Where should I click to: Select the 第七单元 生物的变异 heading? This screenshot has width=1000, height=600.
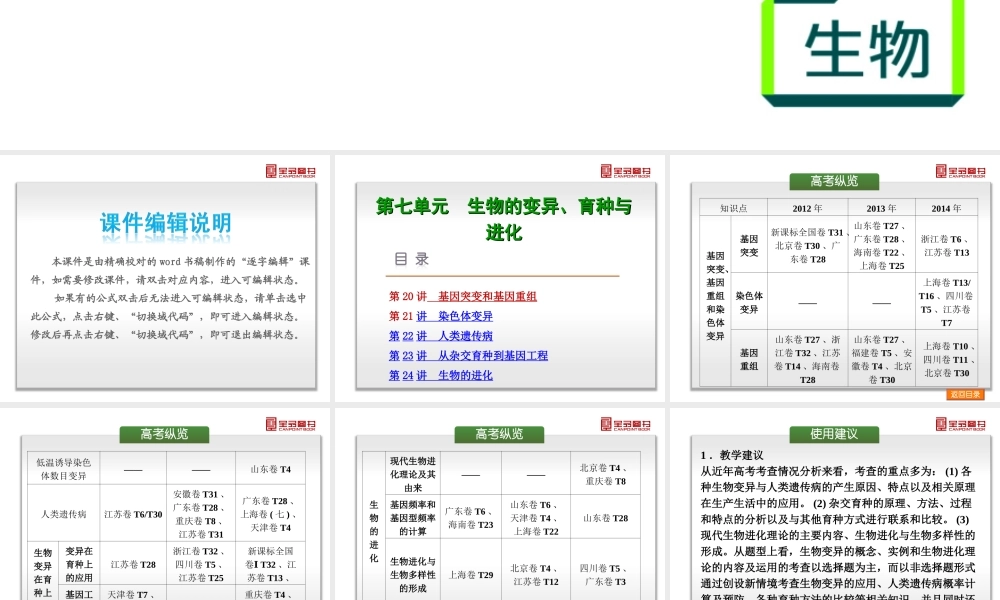click(504, 219)
